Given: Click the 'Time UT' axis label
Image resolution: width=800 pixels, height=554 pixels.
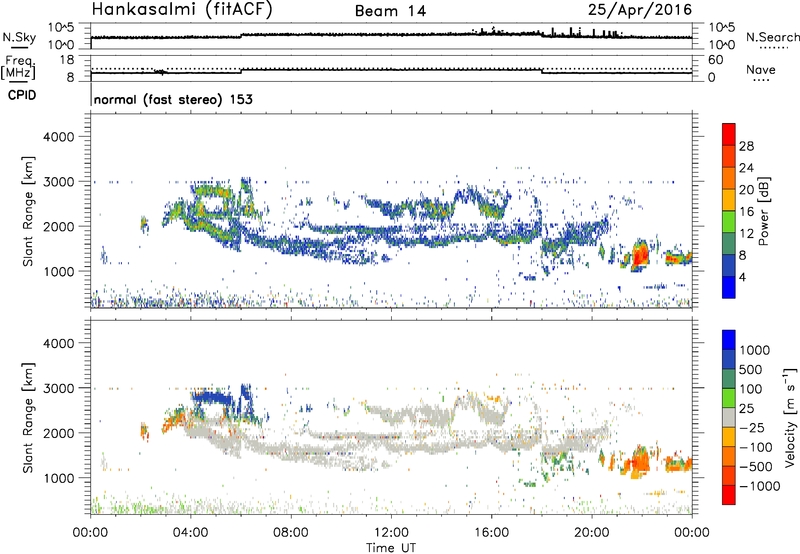Looking at the screenshot, I should tap(391, 548).
